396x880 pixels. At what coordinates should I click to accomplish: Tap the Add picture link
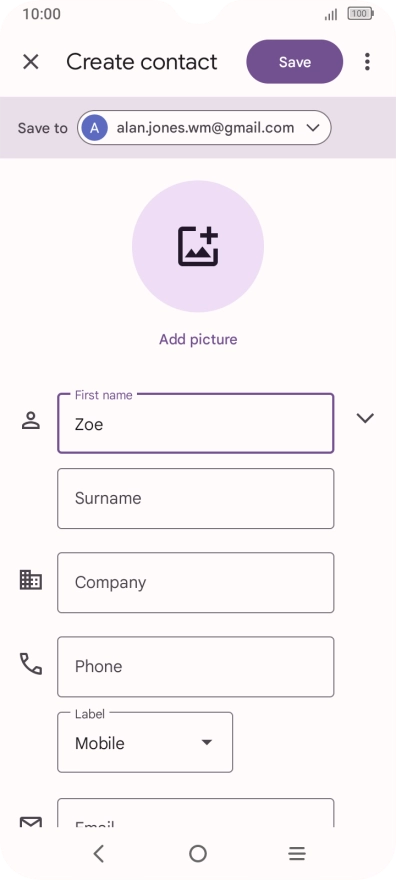click(198, 340)
